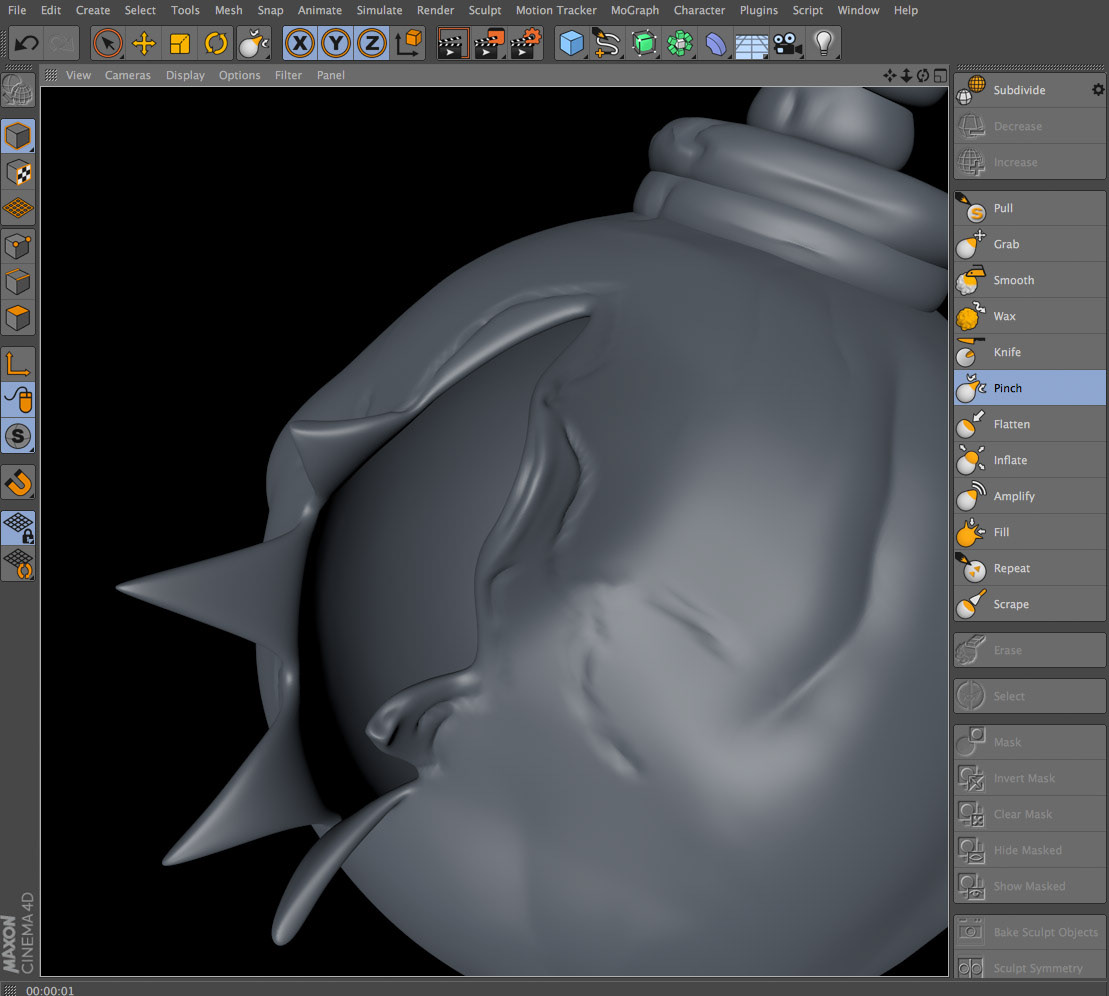This screenshot has width=1109, height=996.
Task: Toggle Y axis lock
Action: click(x=336, y=44)
